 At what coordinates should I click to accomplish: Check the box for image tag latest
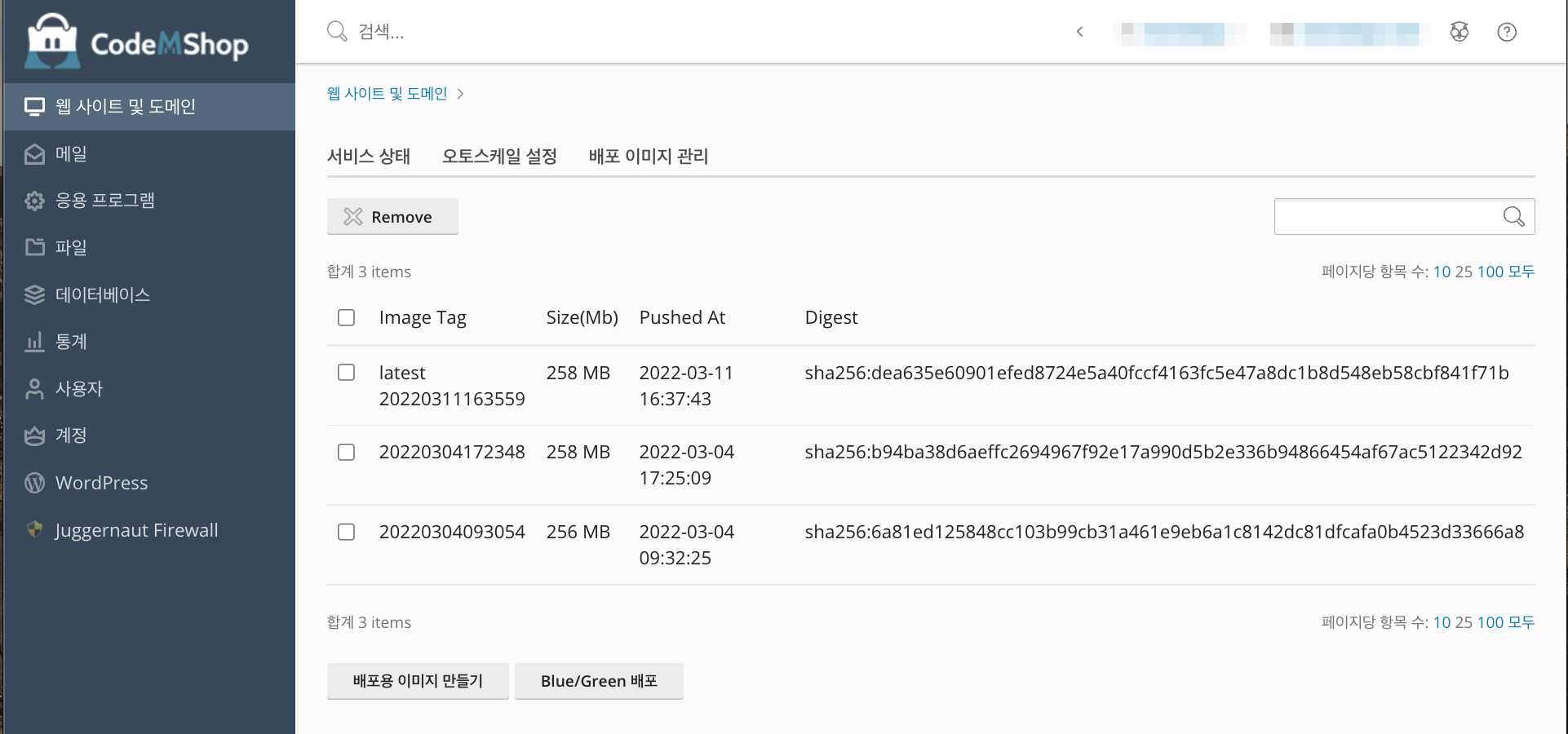[x=347, y=373]
